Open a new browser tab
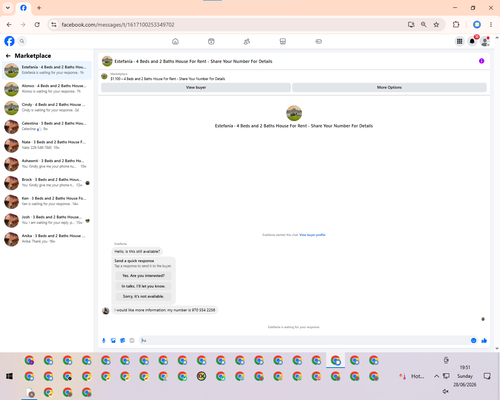 [39, 8]
